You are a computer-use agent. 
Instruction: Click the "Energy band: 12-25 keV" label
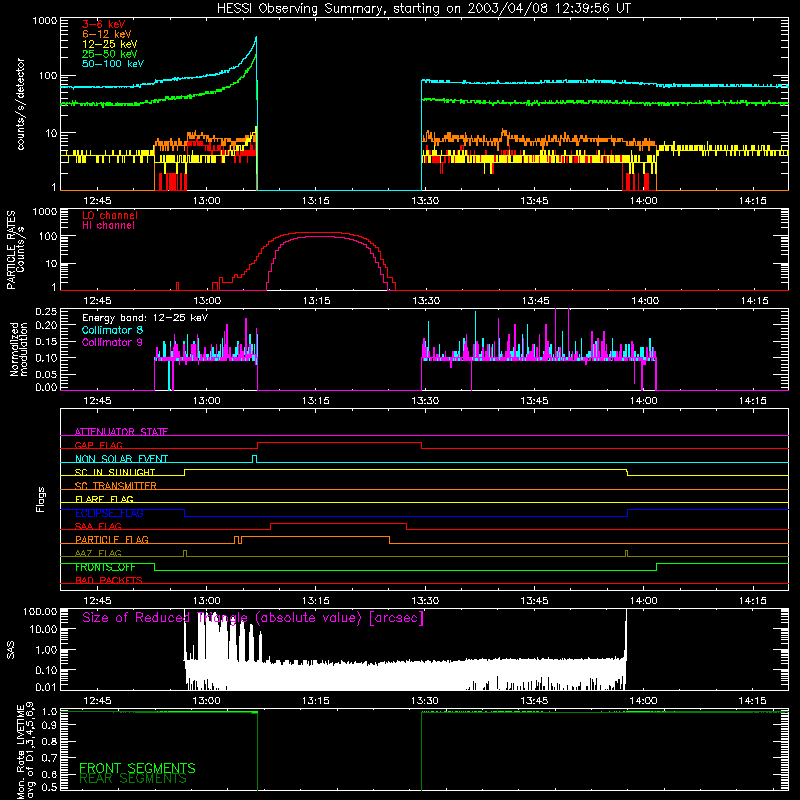pos(145,318)
